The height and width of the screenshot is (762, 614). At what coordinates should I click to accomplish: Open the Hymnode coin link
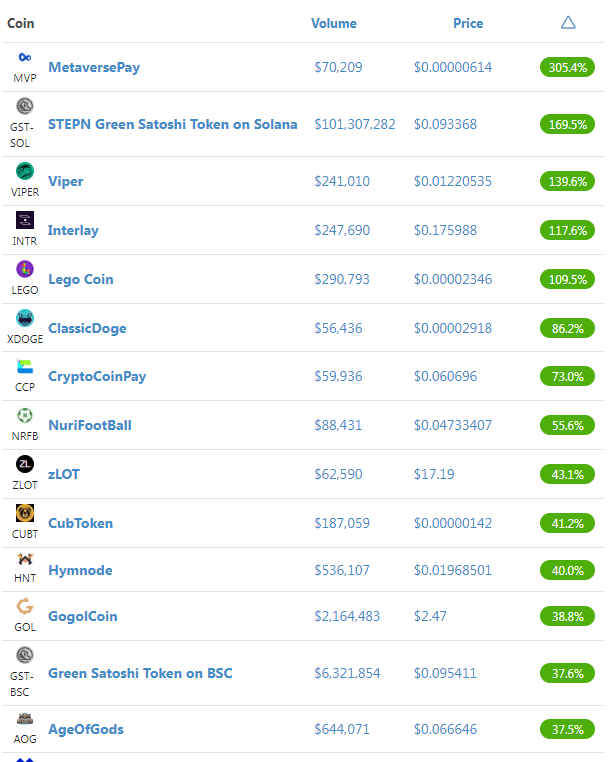[x=80, y=570]
